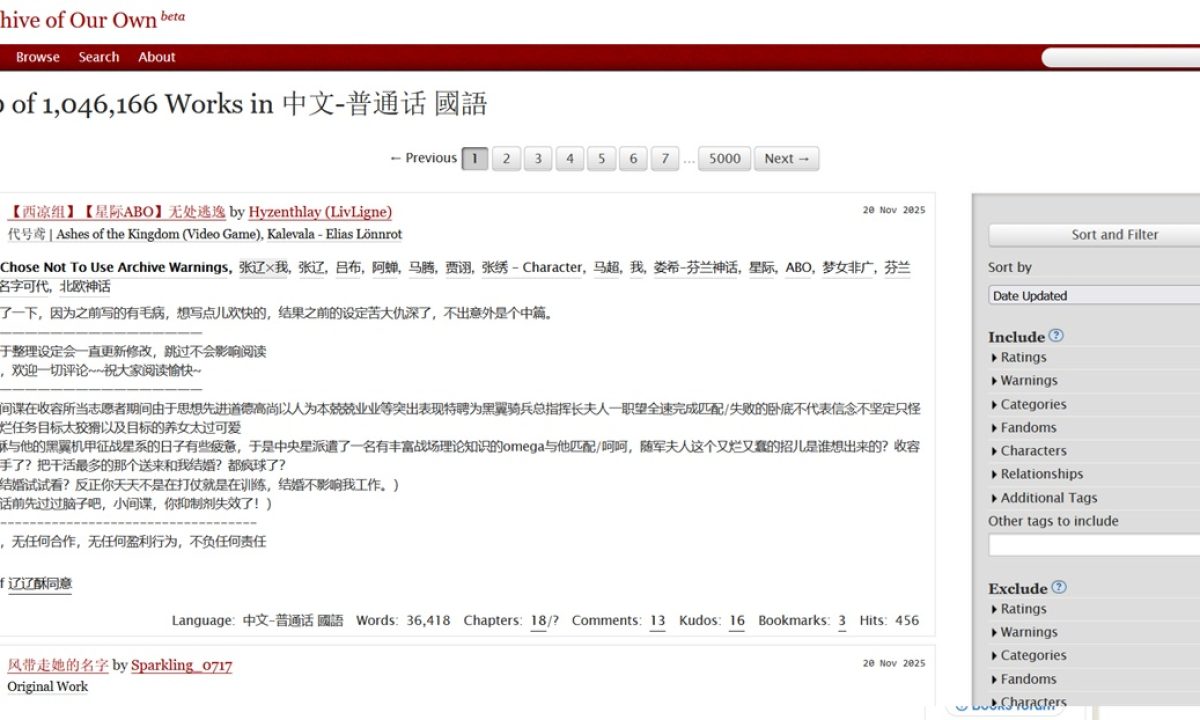1200x720 pixels.
Task: Open the Browse menu
Action: point(37,57)
